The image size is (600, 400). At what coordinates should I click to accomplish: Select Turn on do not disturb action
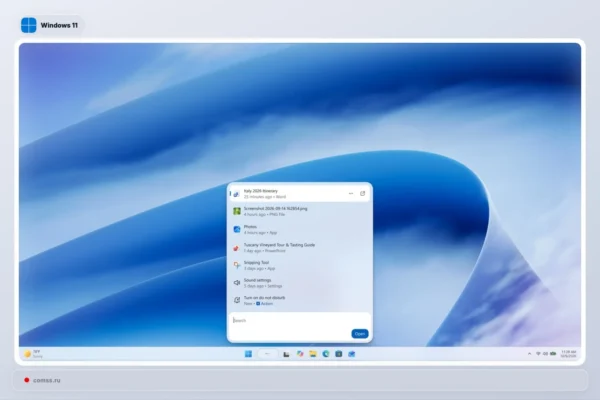click(x=299, y=300)
